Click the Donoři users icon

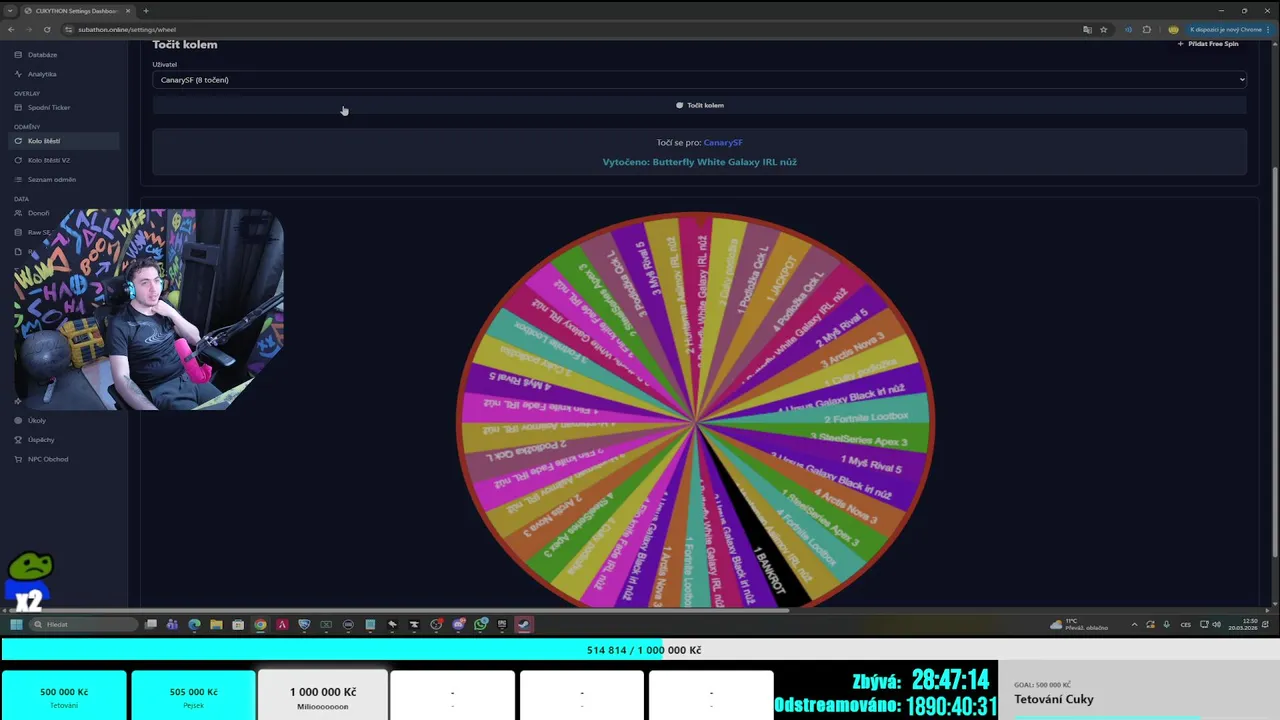tap(18, 213)
